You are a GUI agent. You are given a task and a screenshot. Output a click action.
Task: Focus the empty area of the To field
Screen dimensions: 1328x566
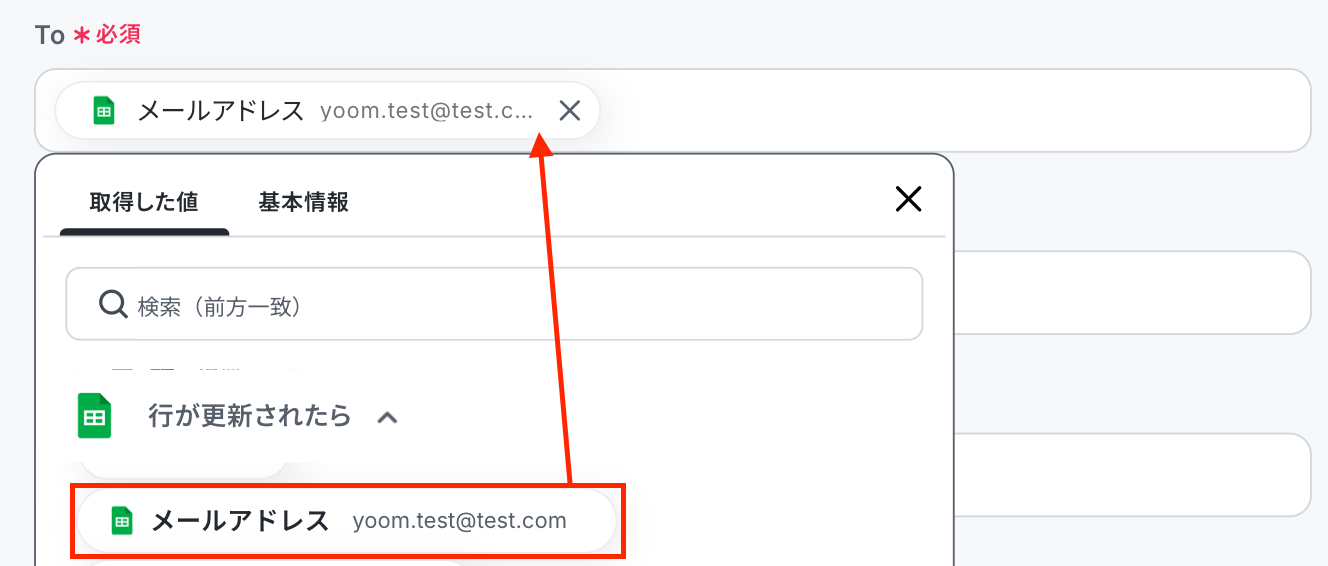(x=950, y=110)
